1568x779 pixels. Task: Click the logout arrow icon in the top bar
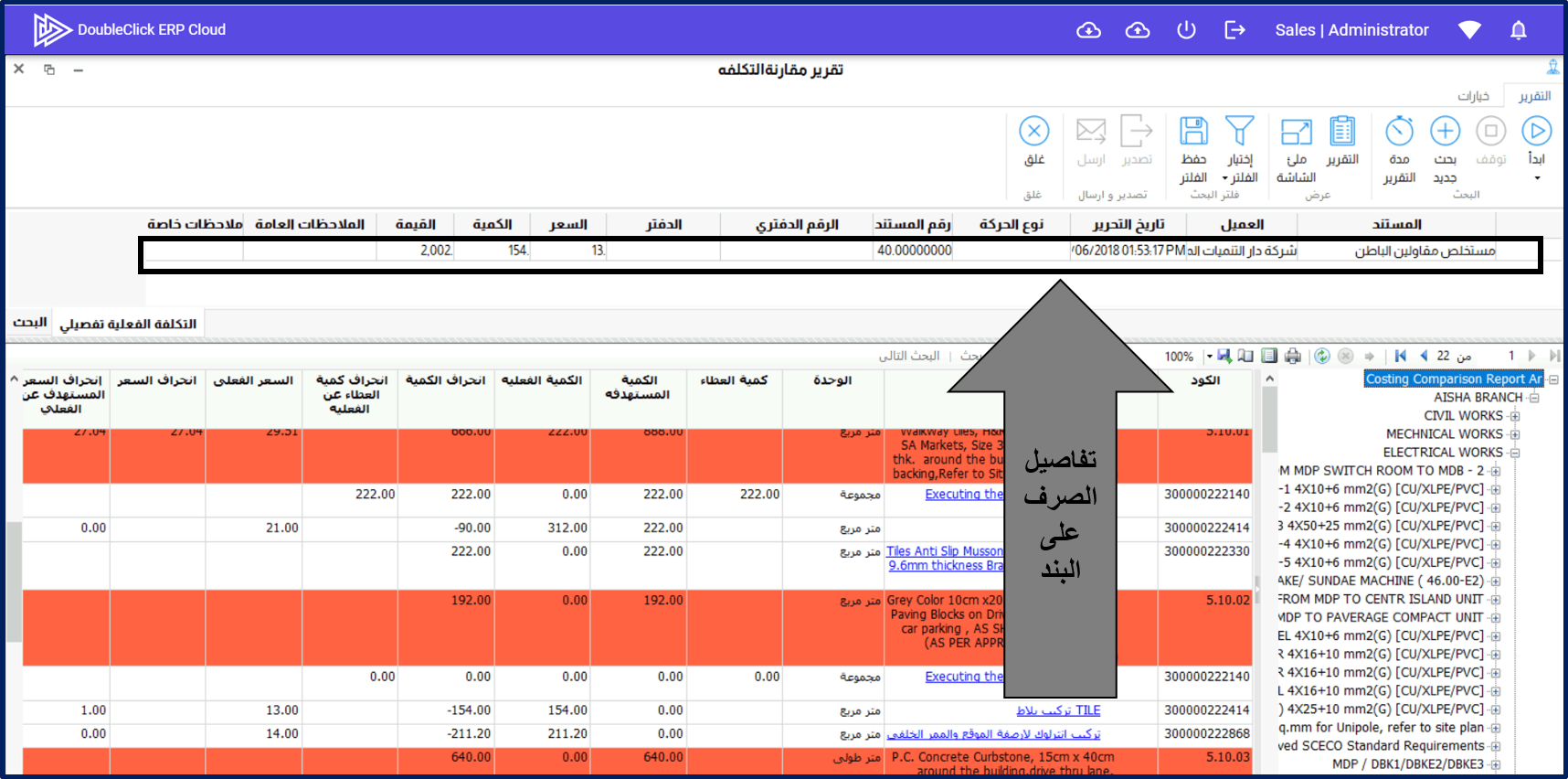click(x=1234, y=30)
